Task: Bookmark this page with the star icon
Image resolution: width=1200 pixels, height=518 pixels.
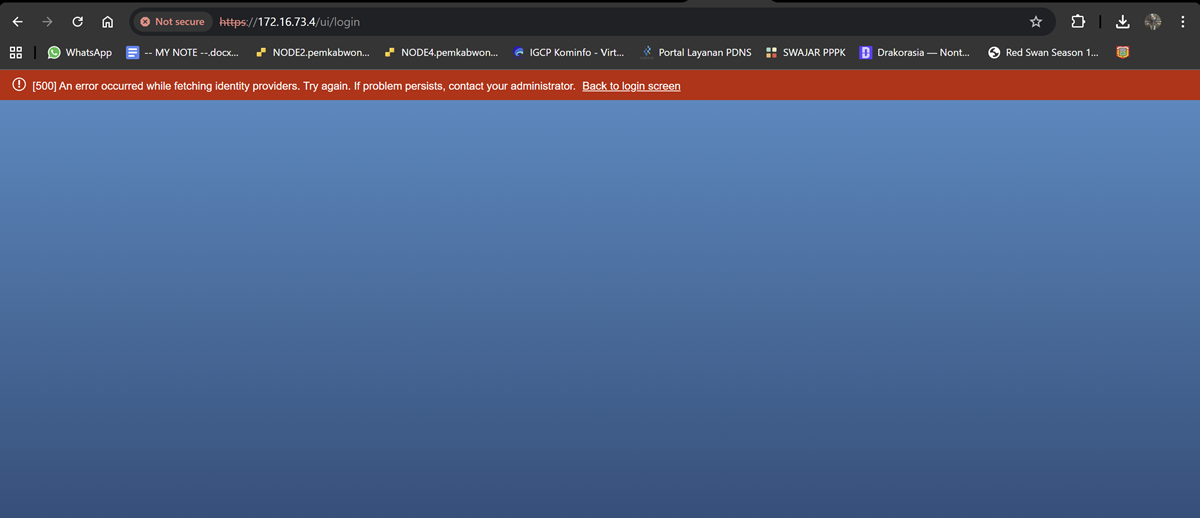Action: 1036,22
